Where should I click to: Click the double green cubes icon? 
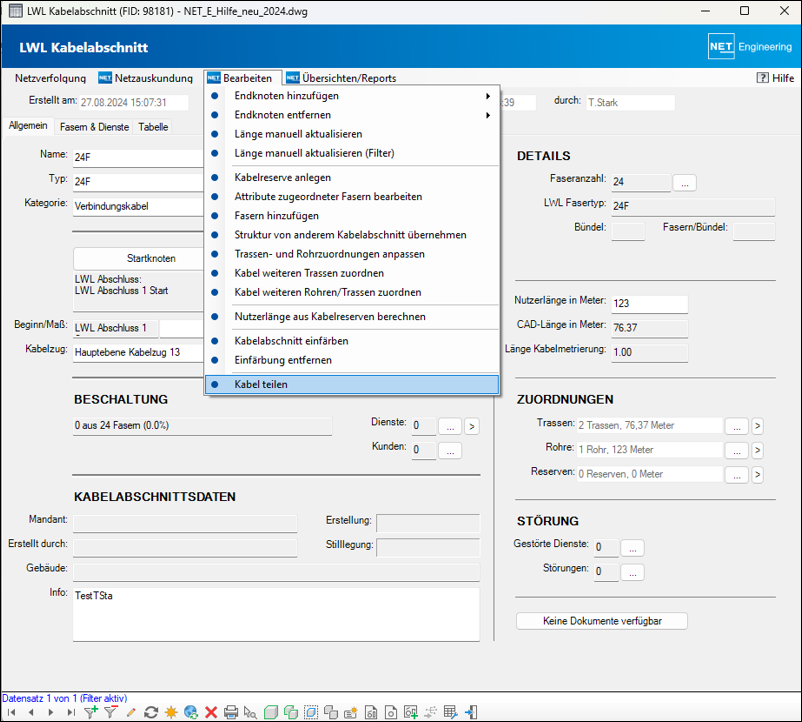click(291, 712)
